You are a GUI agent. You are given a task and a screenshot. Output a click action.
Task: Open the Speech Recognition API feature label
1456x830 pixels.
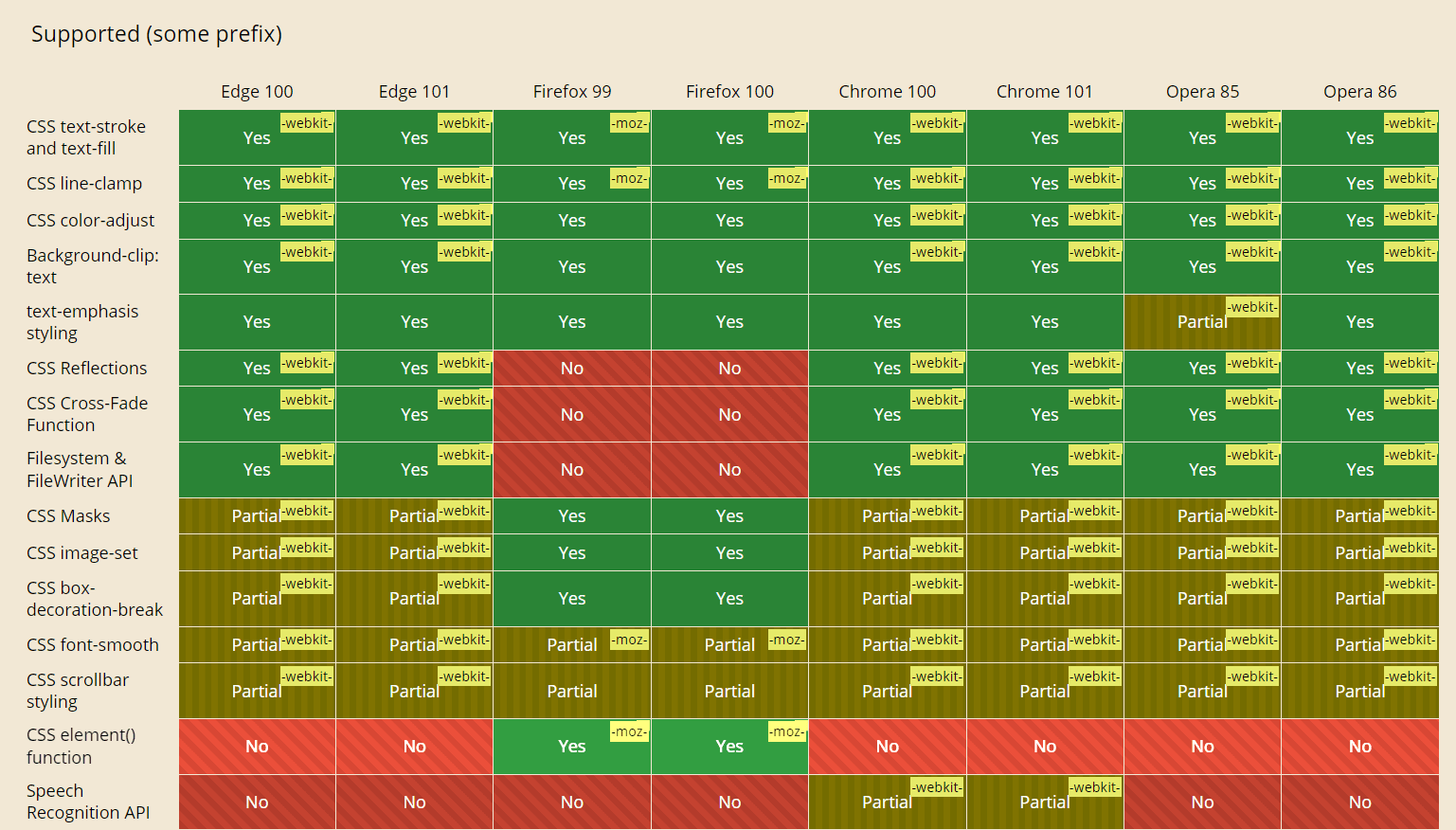click(87, 802)
